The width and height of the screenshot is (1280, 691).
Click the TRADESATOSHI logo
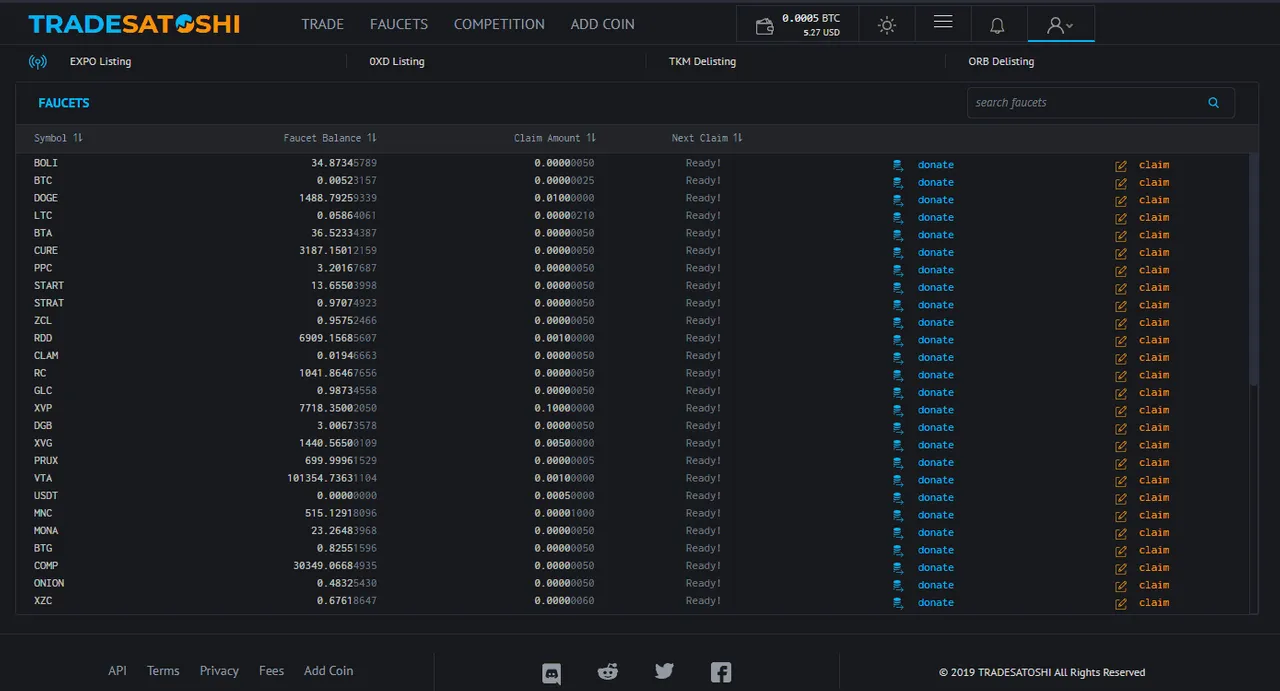tap(134, 24)
